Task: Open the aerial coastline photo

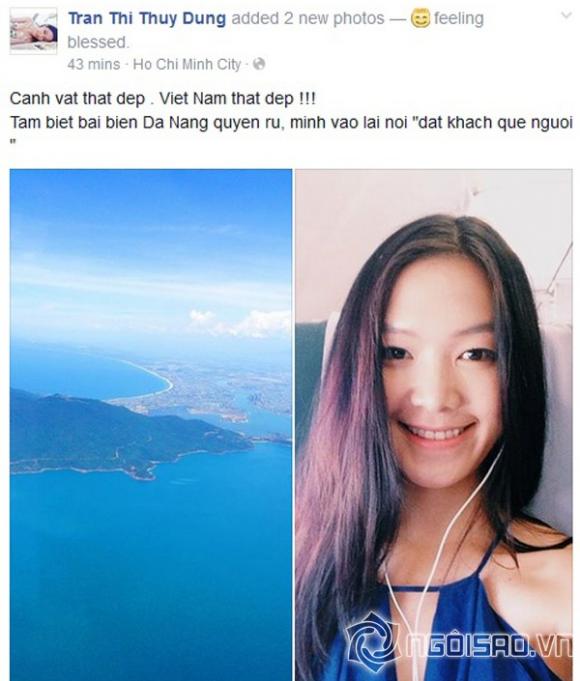Action: tap(151, 425)
